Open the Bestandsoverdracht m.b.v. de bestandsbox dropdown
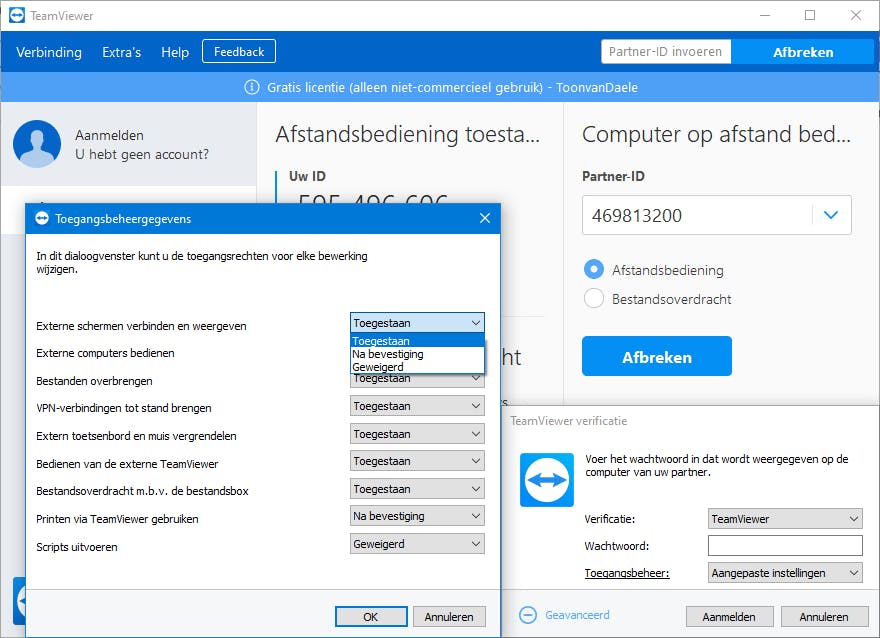 click(x=417, y=489)
